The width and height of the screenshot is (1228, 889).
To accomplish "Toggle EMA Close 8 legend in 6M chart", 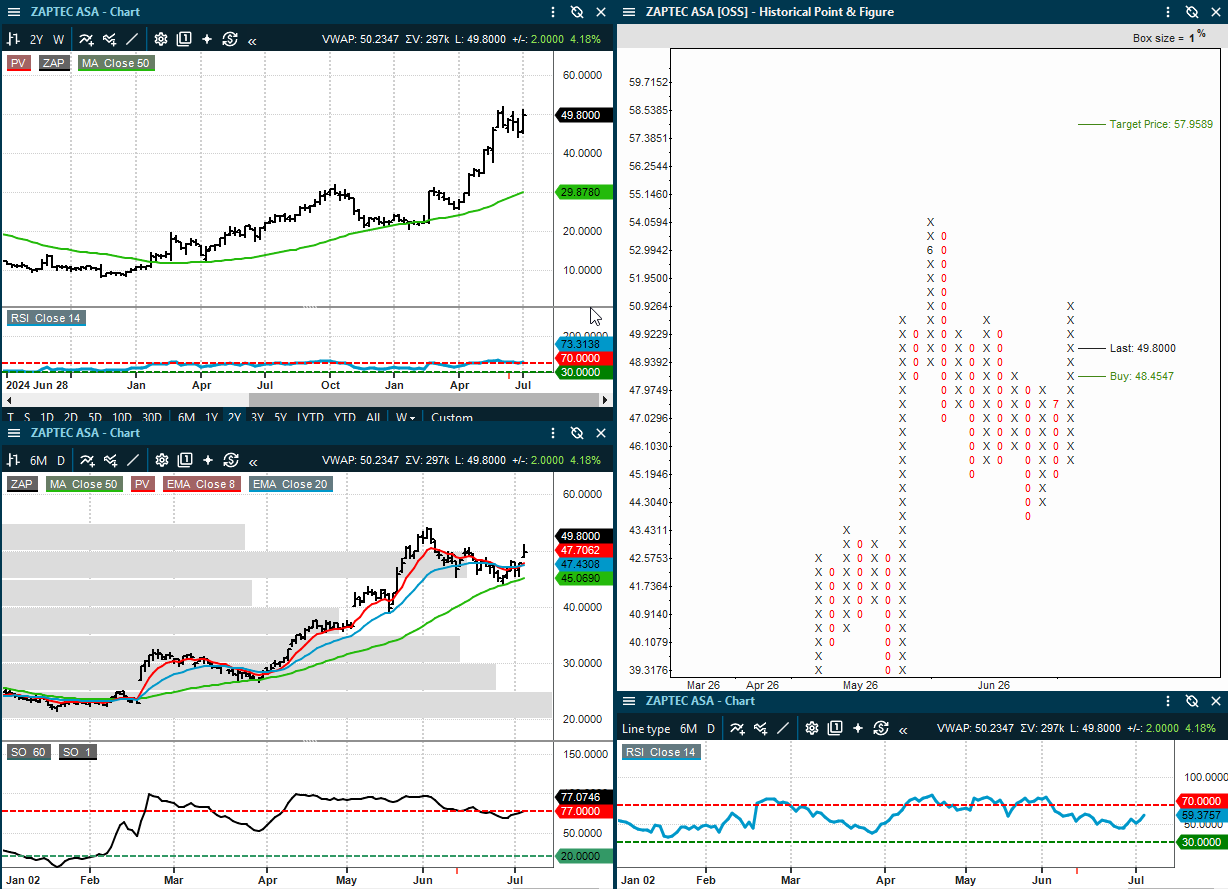I will click(x=204, y=484).
